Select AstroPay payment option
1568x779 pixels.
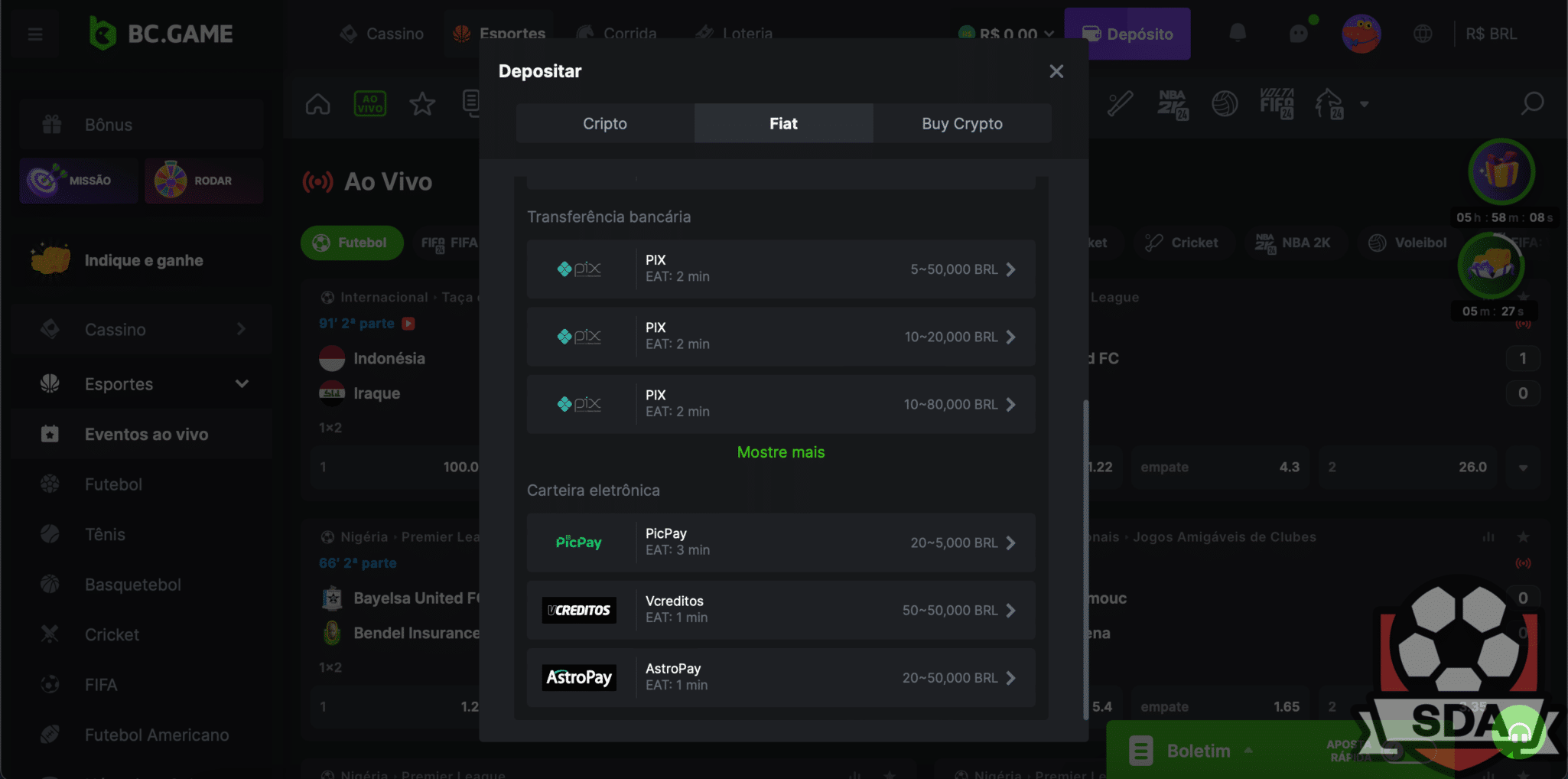coord(780,677)
